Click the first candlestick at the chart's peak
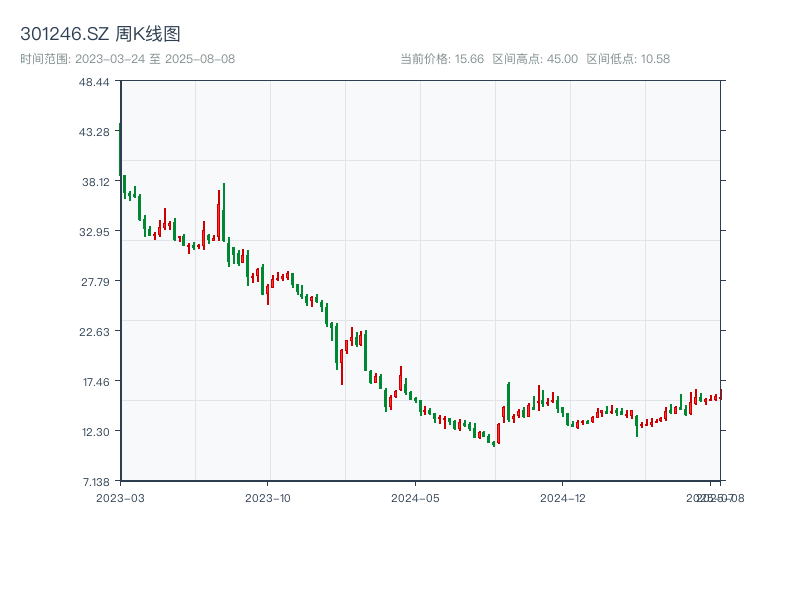The width and height of the screenshot is (800, 600). 120,150
